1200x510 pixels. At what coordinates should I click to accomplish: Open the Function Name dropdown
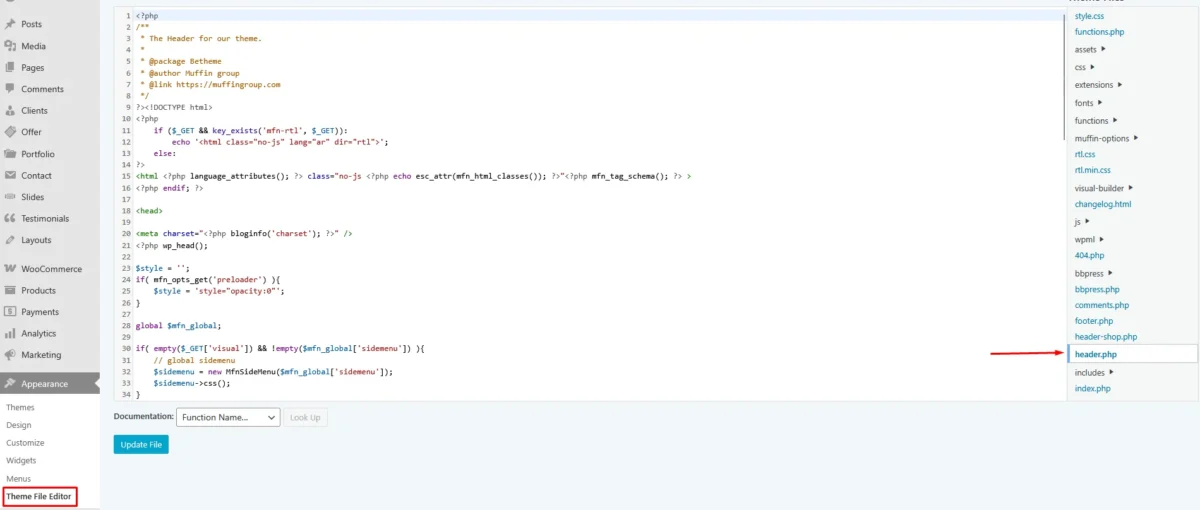228,417
